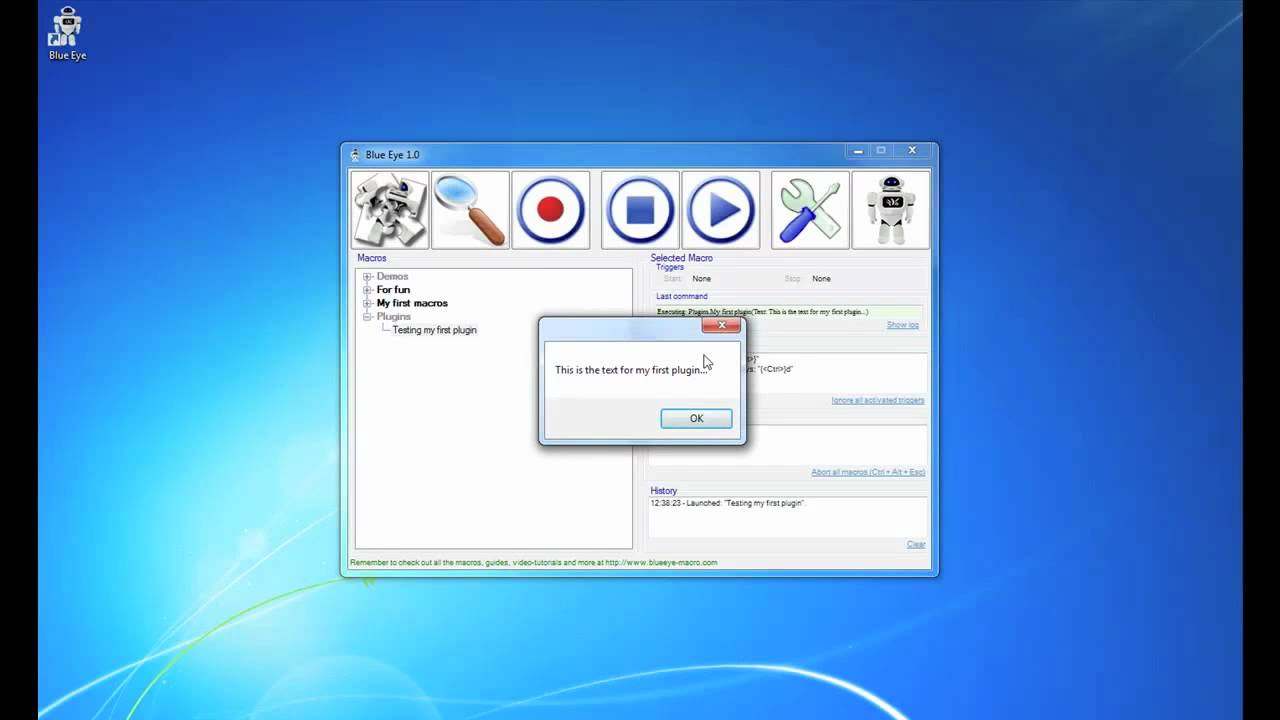Image resolution: width=1280 pixels, height=720 pixels.
Task: Open settings via the wrench and screwdriver icon
Action: [810, 210]
